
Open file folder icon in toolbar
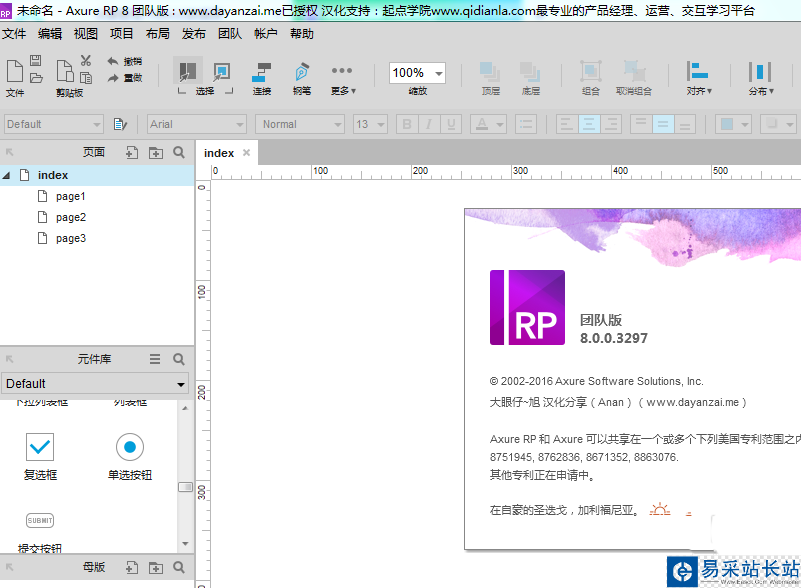click(36, 78)
